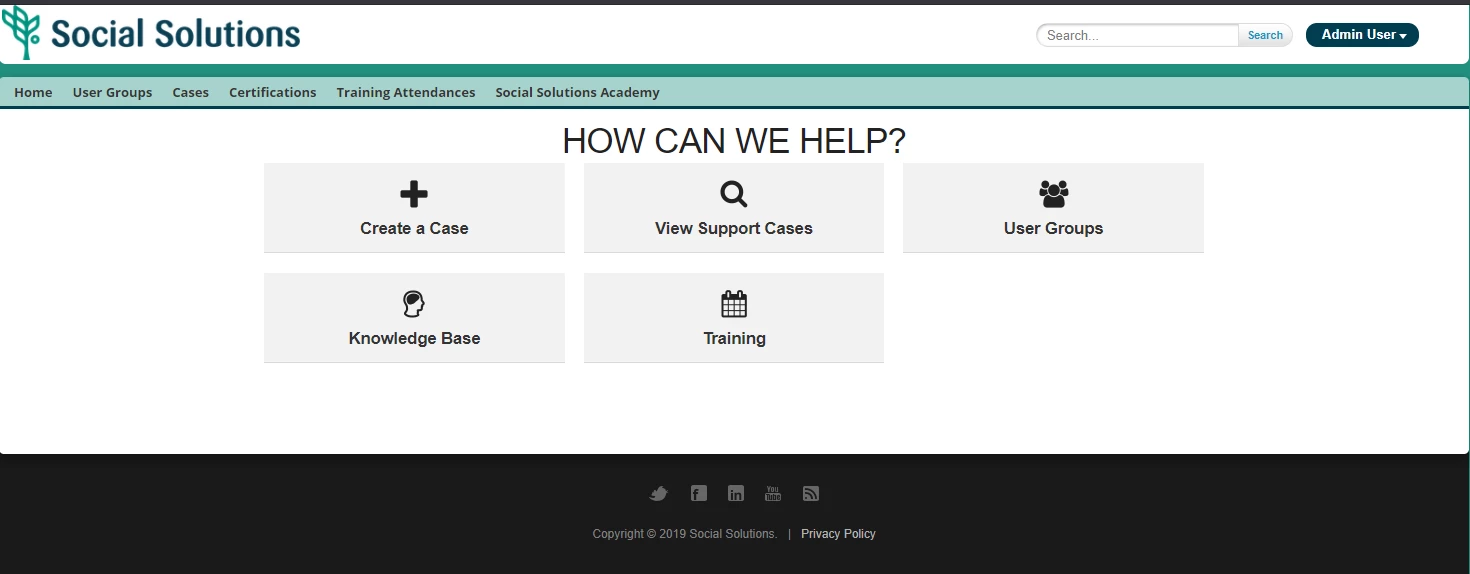Screen dimensions: 1470x574
Task: Click the plus icon on Create a Case
Action: tap(414, 194)
